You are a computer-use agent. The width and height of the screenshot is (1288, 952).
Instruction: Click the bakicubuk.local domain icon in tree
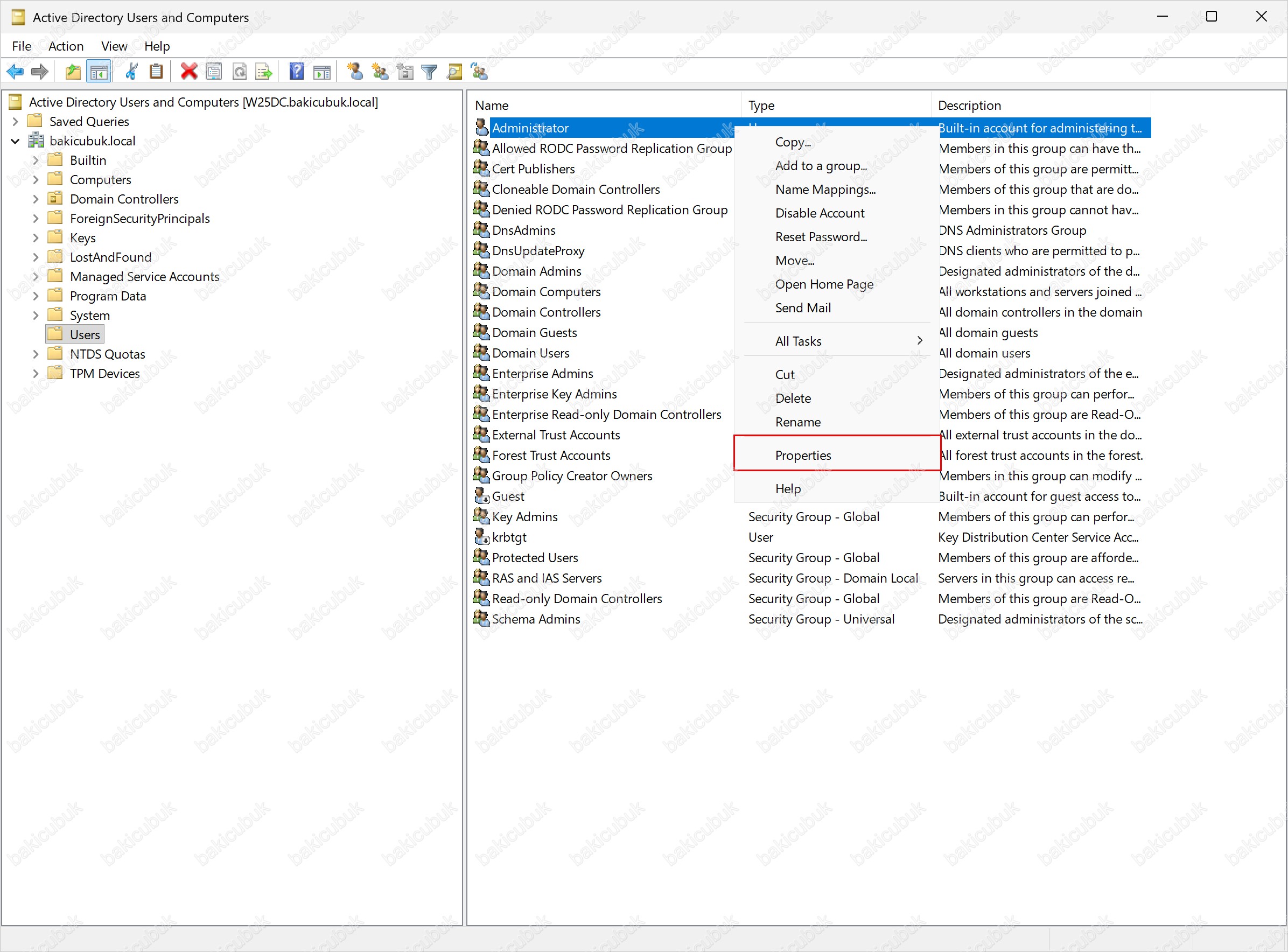click(37, 141)
